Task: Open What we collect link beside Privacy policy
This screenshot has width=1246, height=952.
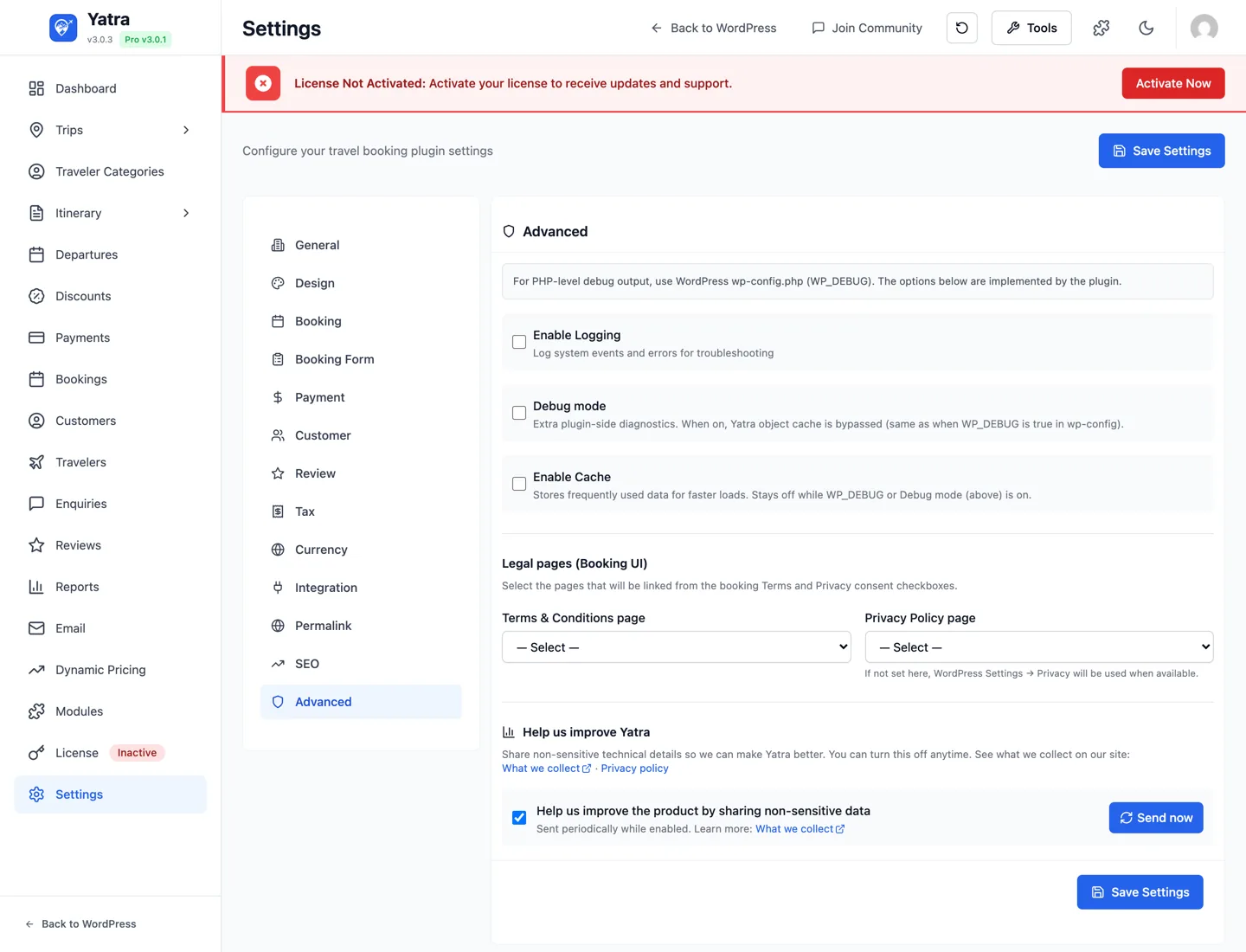Action: [546, 769]
